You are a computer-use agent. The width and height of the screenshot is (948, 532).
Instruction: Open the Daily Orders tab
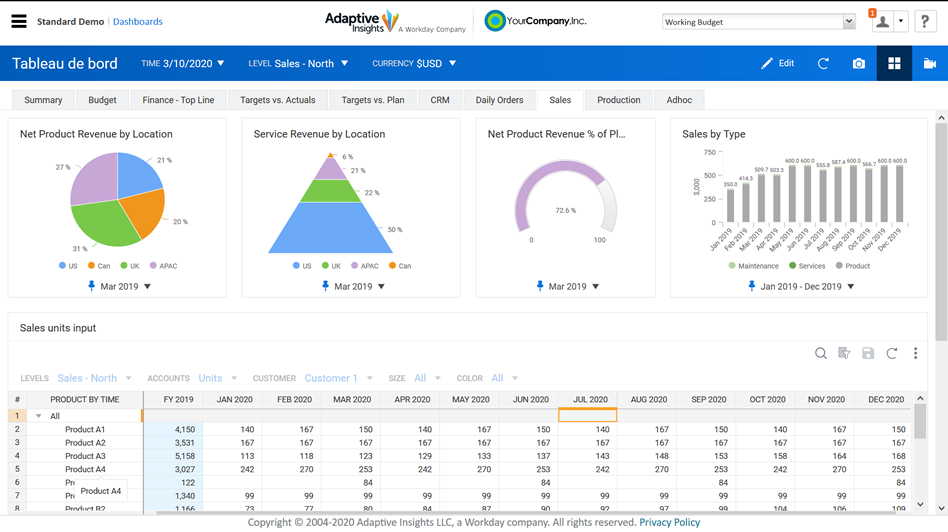coord(499,100)
